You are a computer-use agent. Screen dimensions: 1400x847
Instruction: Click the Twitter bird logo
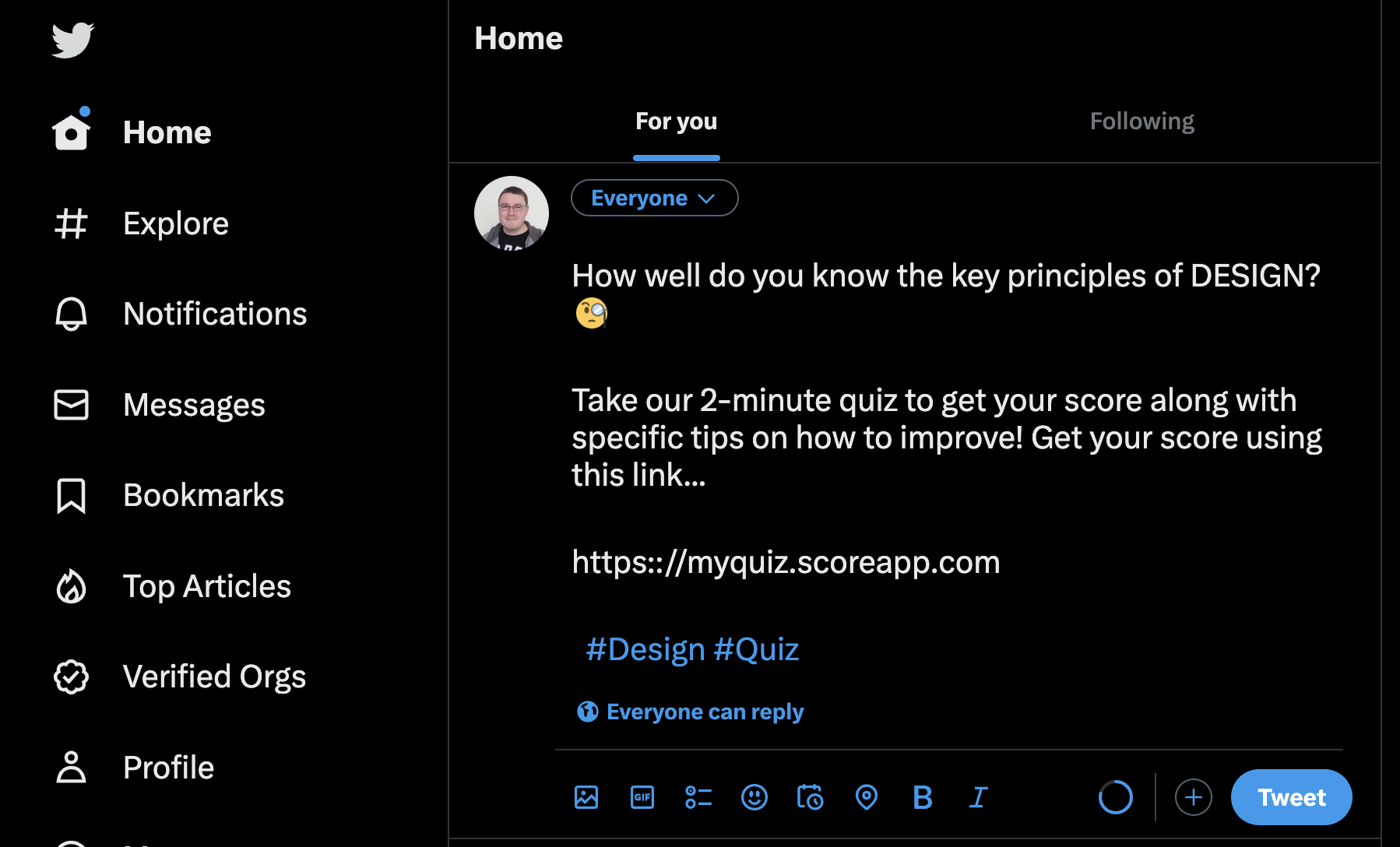click(x=72, y=40)
